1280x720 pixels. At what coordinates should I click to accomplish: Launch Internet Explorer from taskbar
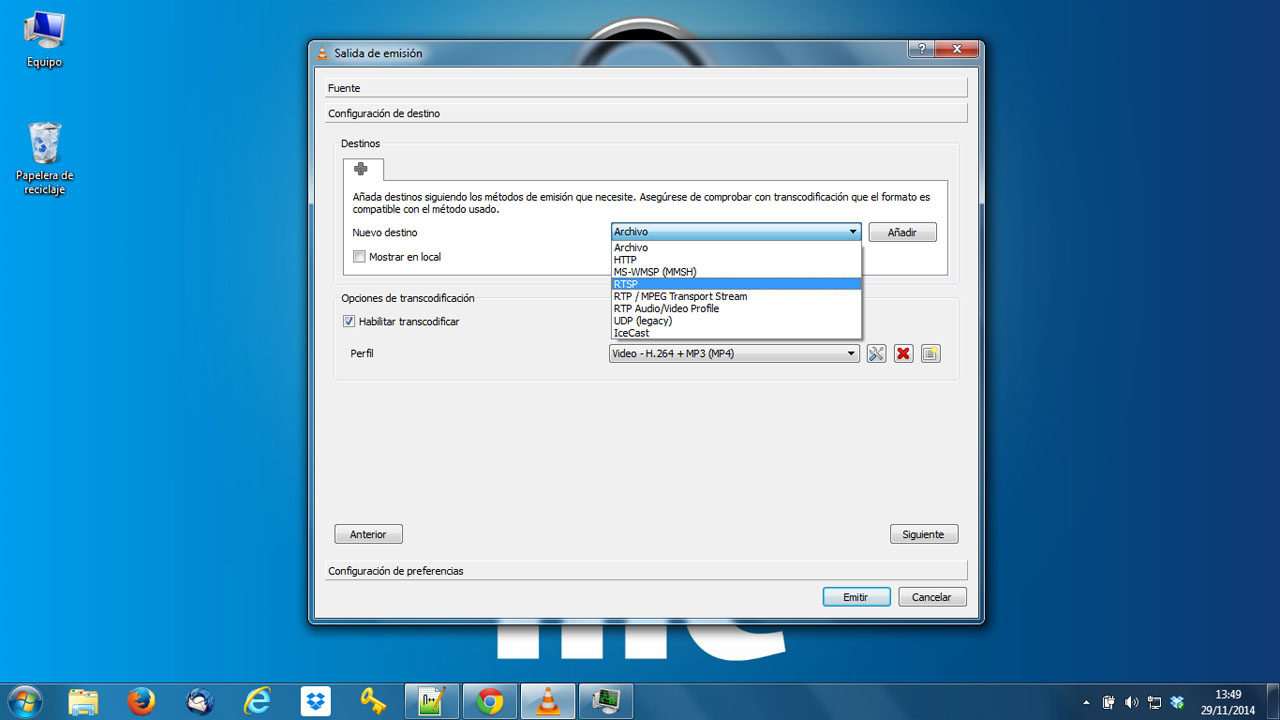(x=258, y=702)
